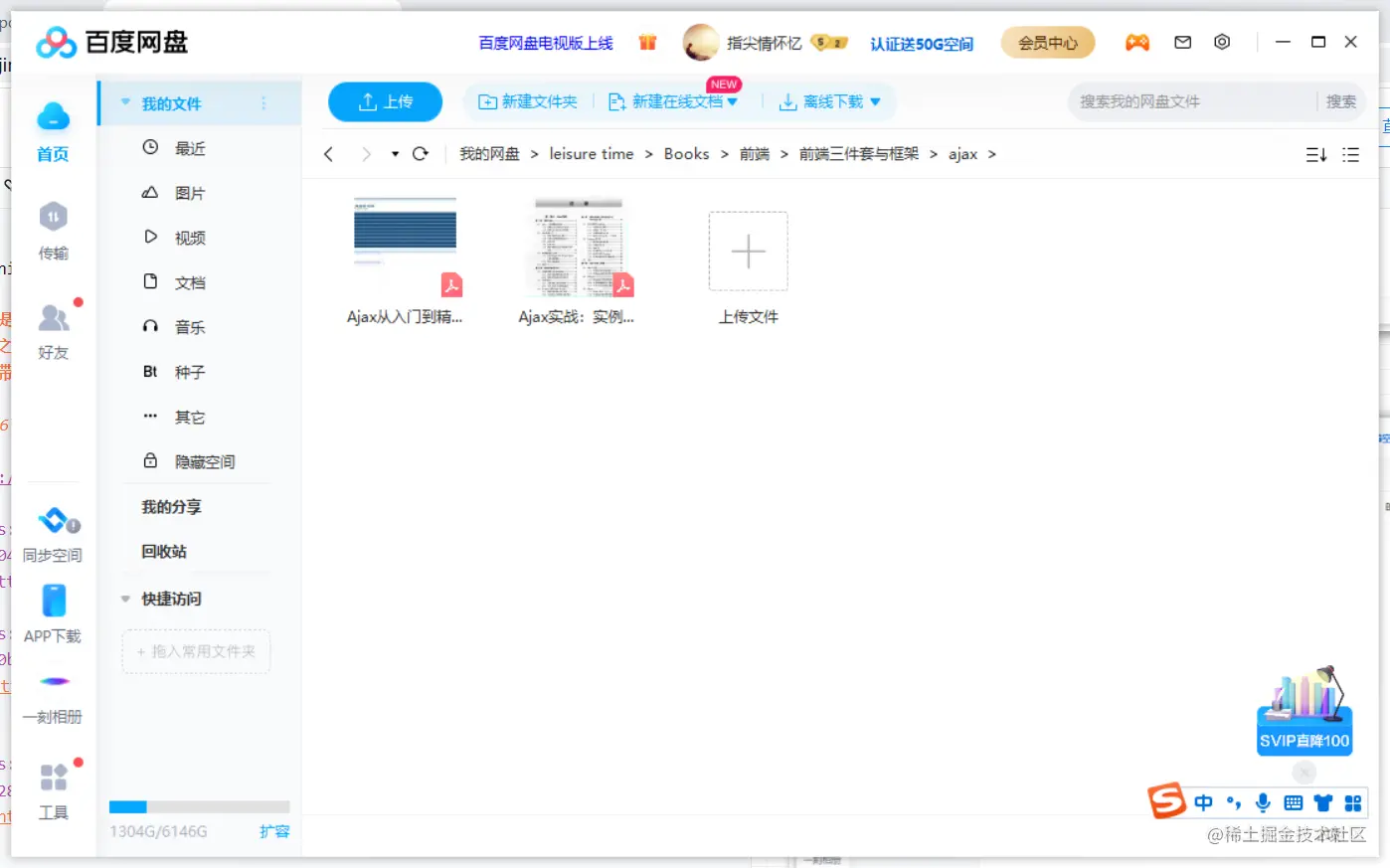
Task: Click the 上传 upload button
Action: pos(386,101)
